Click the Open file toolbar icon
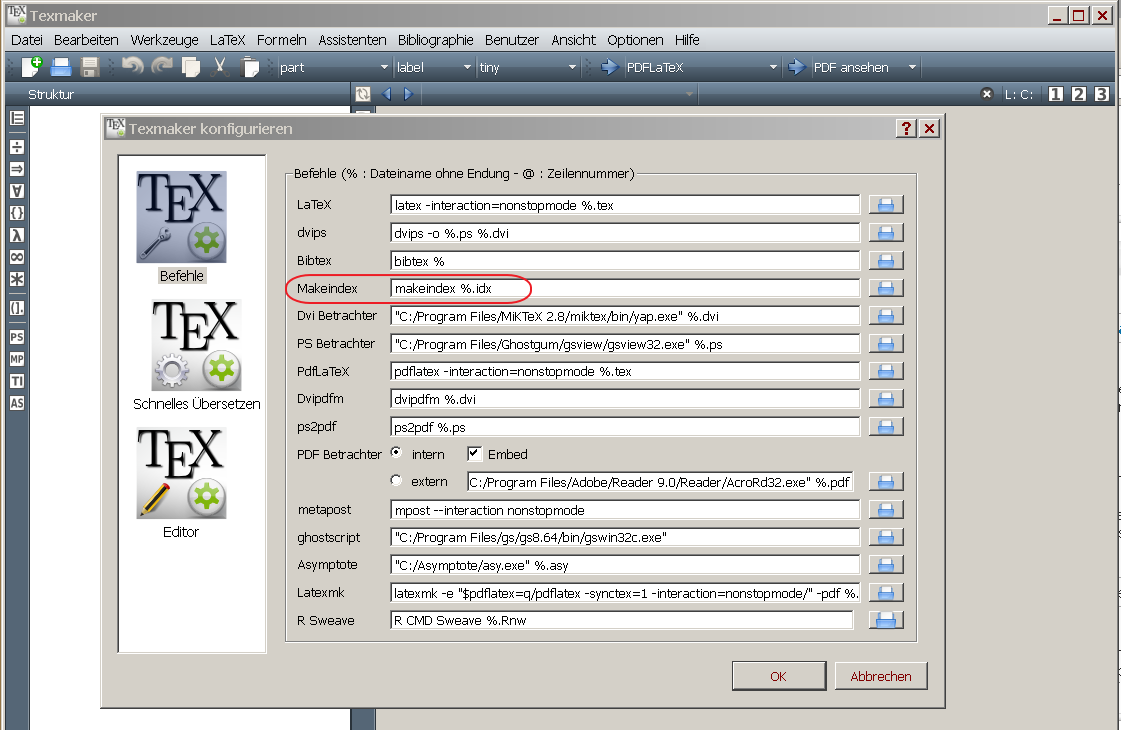The height and width of the screenshot is (730, 1121). tap(61, 67)
